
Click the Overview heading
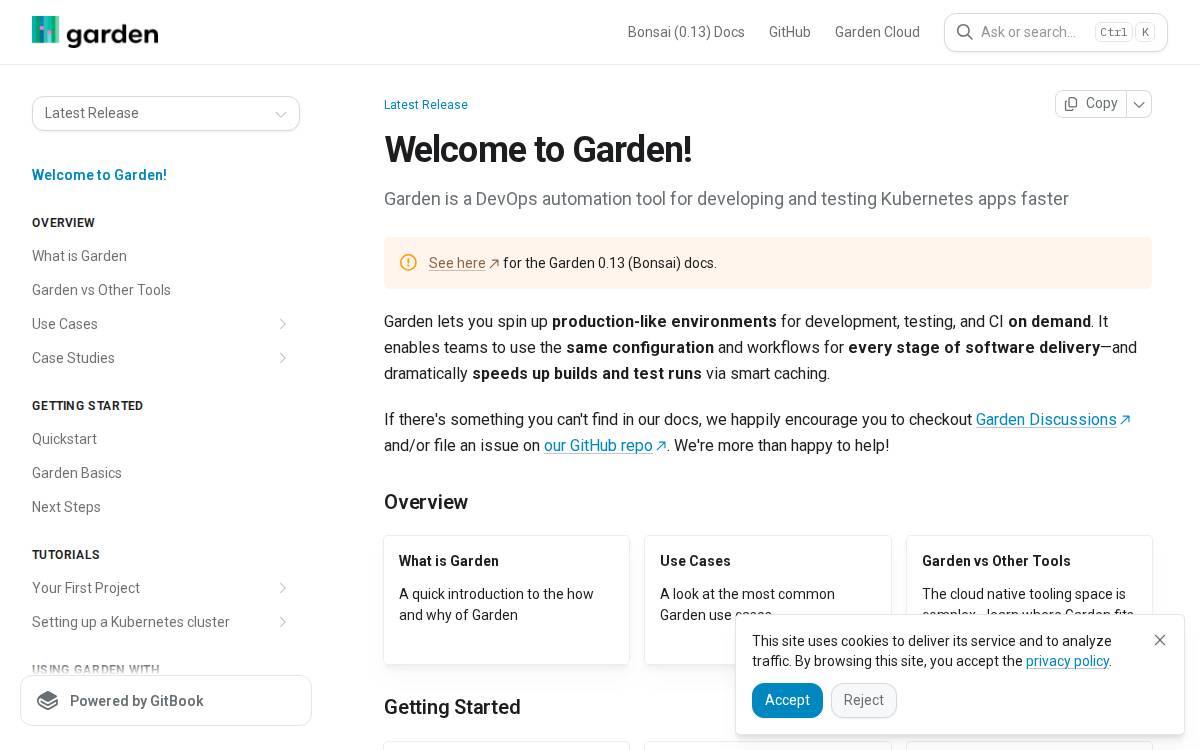426,502
